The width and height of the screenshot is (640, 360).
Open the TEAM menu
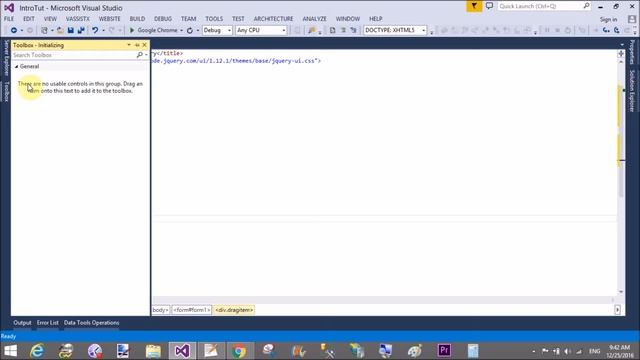coord(189,19)
